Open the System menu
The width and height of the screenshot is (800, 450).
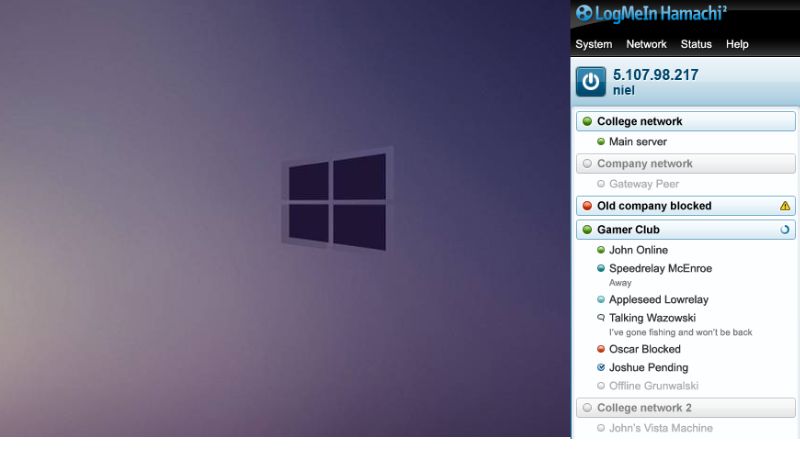[593, 44]
